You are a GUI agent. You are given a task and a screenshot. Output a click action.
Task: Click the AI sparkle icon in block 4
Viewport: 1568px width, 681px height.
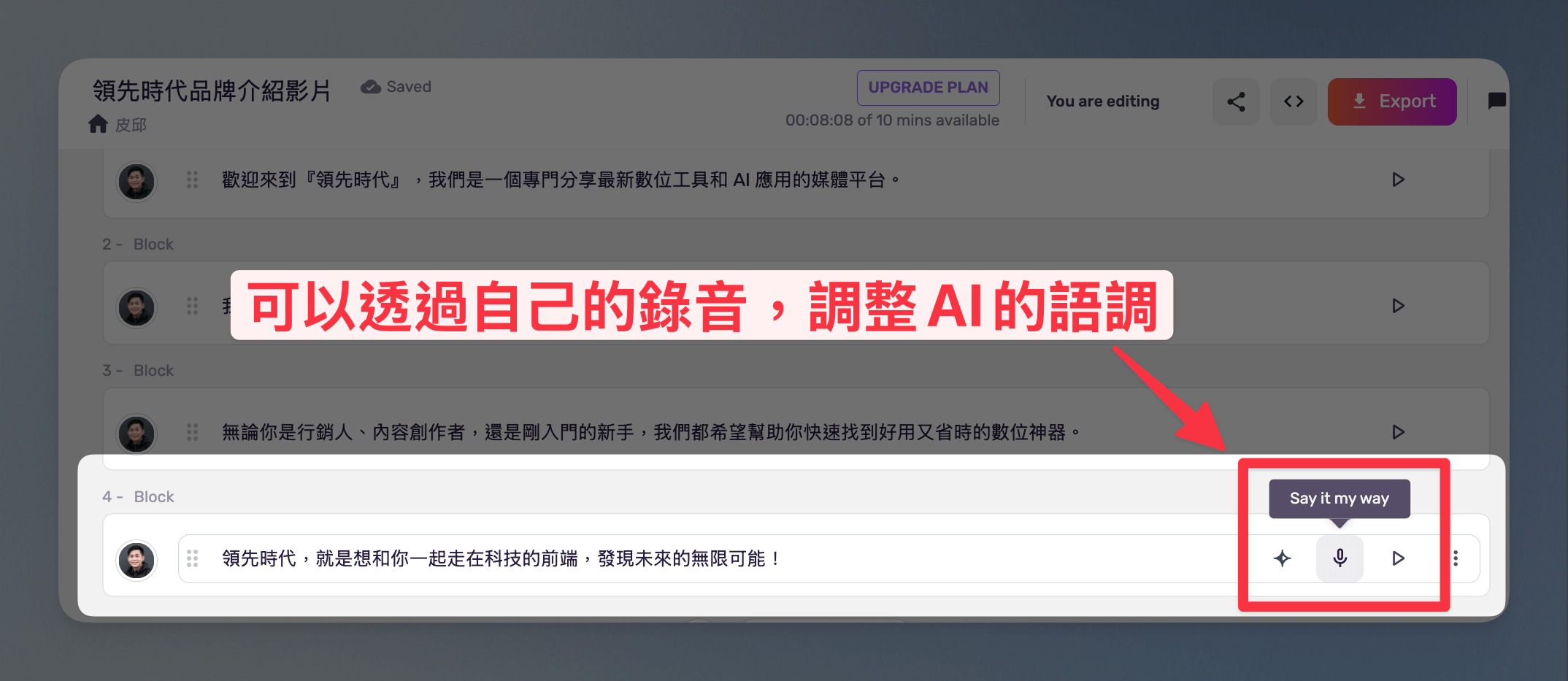pos(1282,558)
